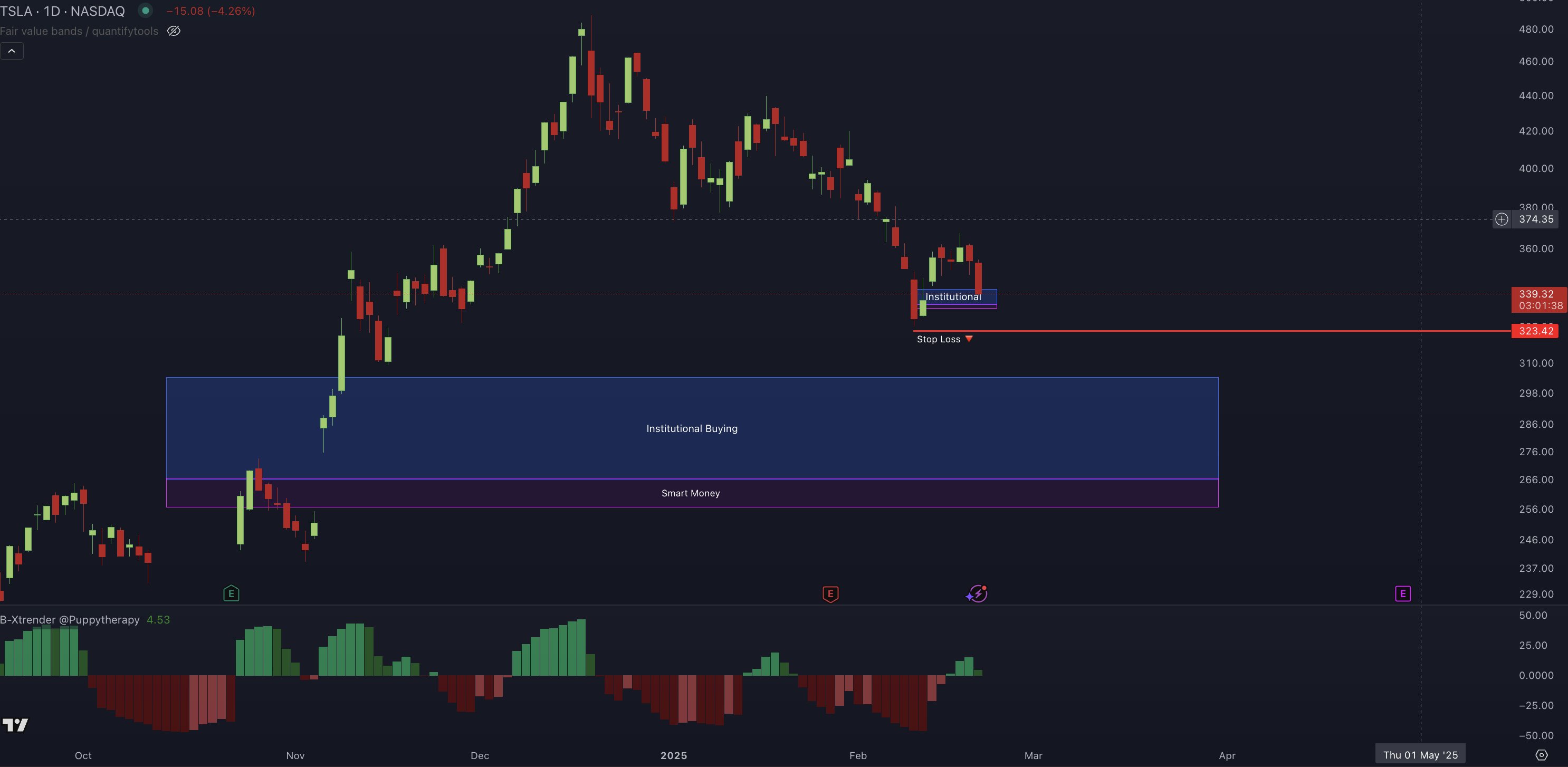This screenshot has width=1568, height=767.
Task: Click the green earnings marker in October
Action: pos(231,593)
